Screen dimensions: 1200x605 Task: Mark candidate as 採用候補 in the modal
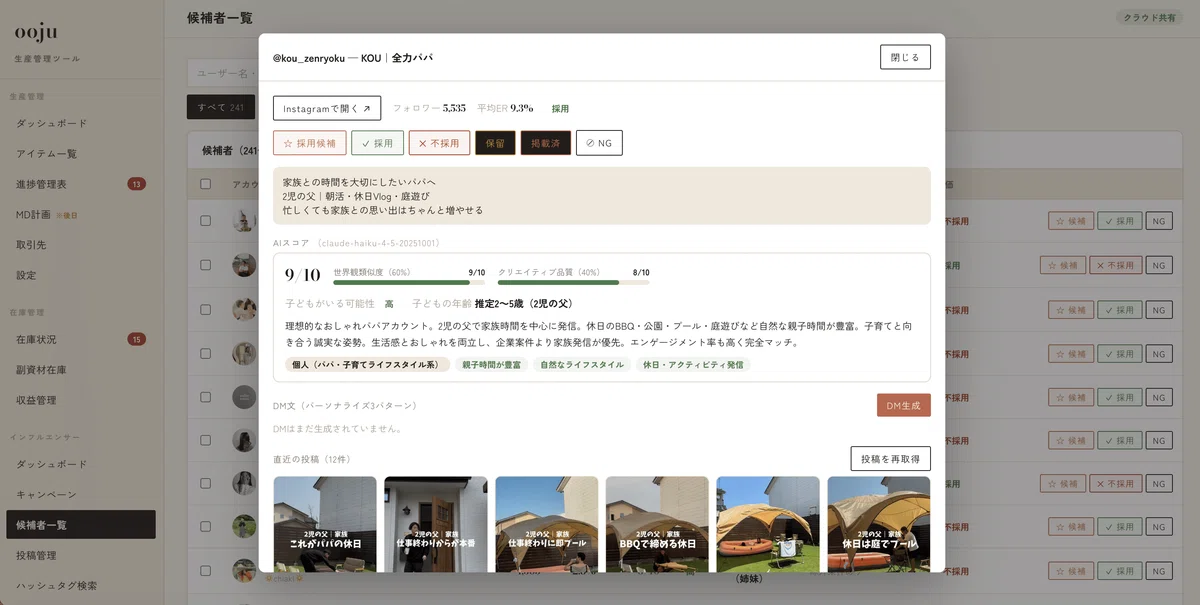tap(310, 143)
